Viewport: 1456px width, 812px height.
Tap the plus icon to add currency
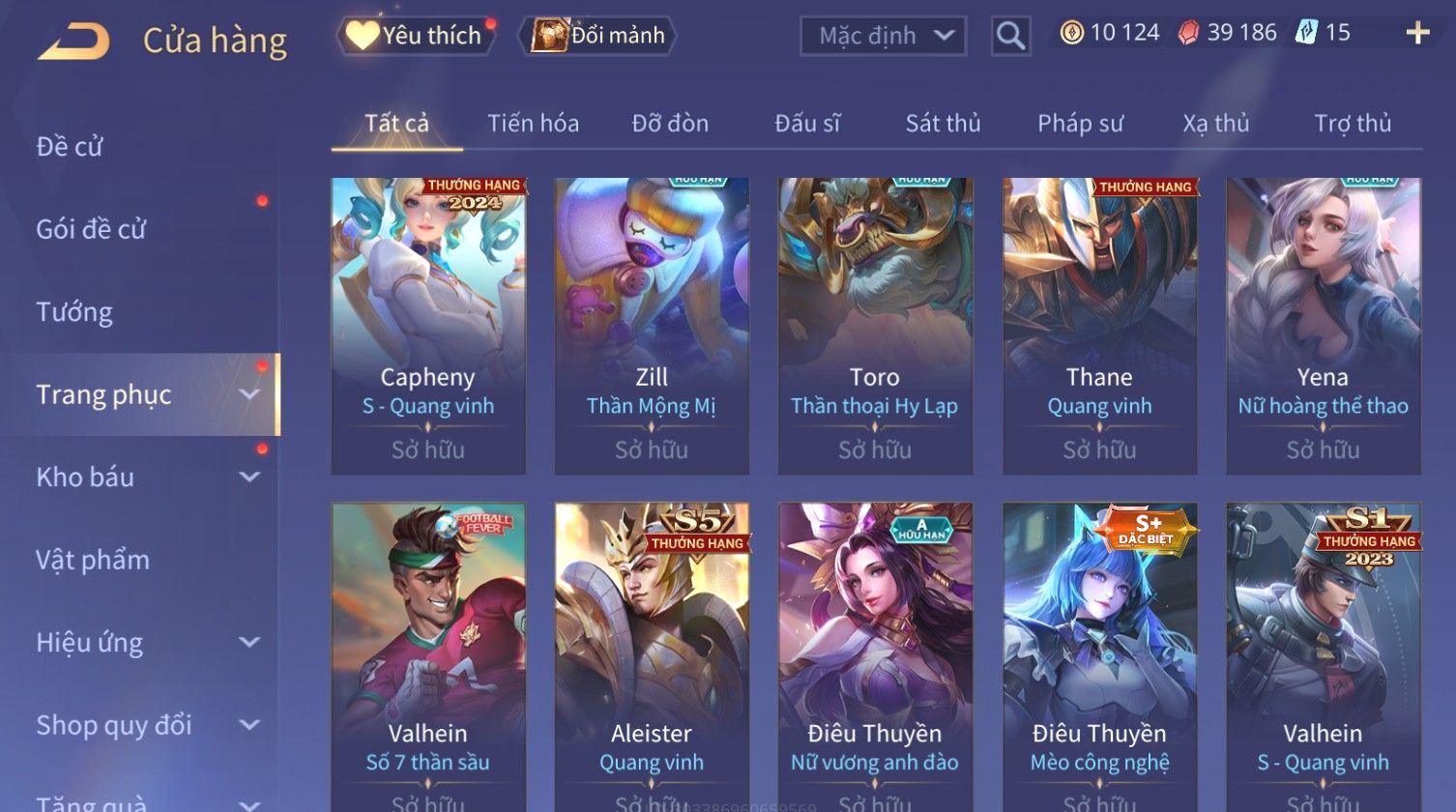(1417, 34)
